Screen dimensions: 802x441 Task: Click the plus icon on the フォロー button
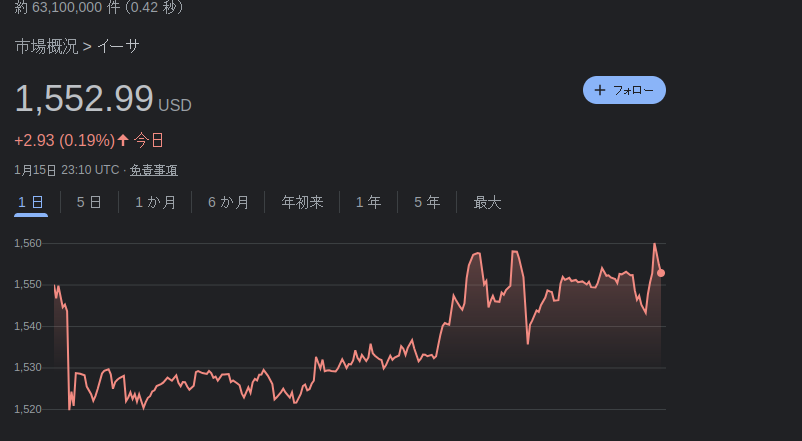click(600, 90)
